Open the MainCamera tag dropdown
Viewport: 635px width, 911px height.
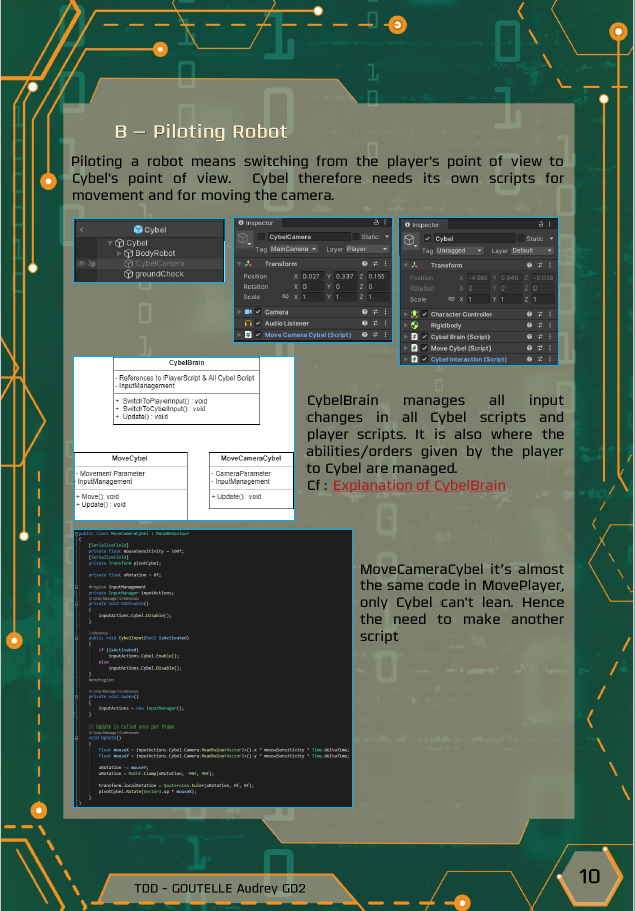coord(293,249)
